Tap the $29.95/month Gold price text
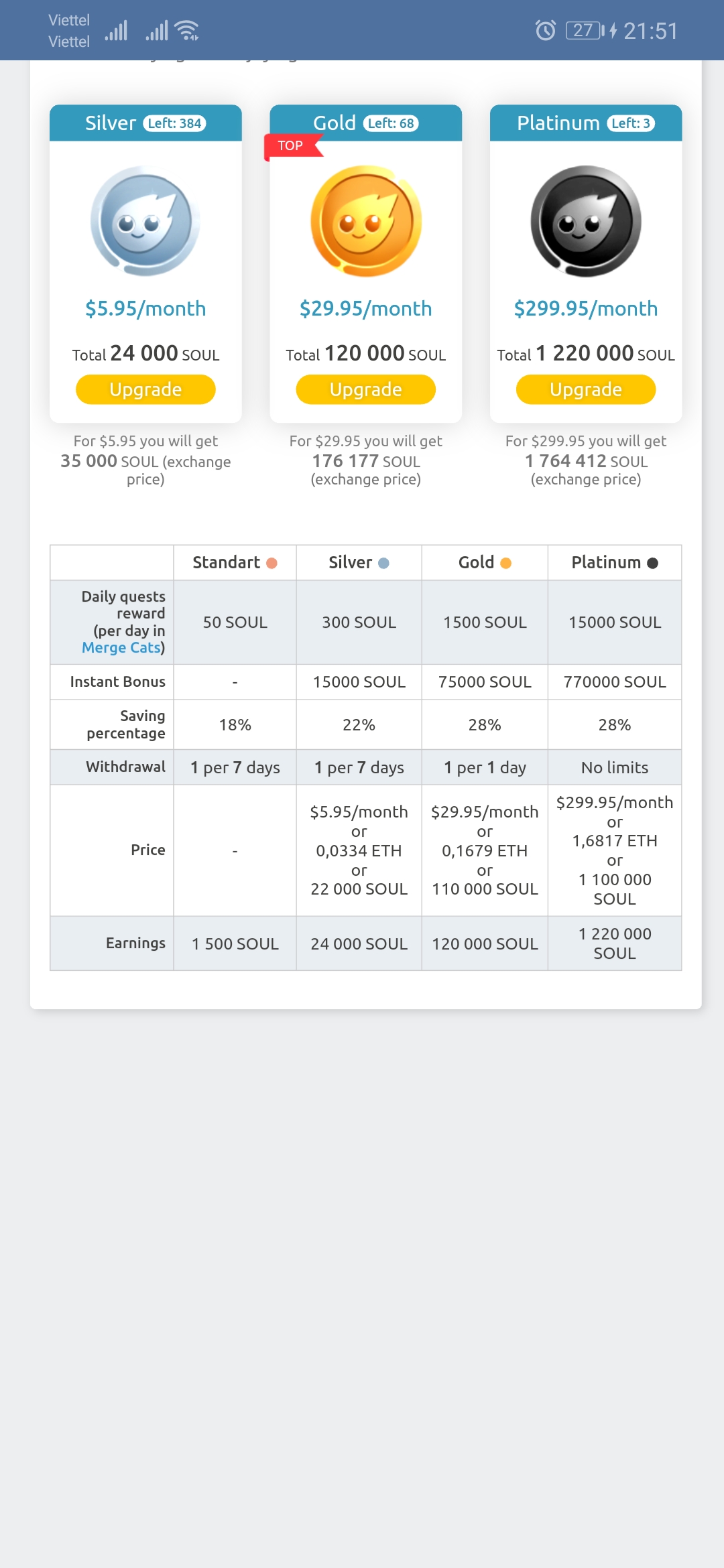Image resolution: width=724 pixels, height=1568 pixels. click(366, 309)
